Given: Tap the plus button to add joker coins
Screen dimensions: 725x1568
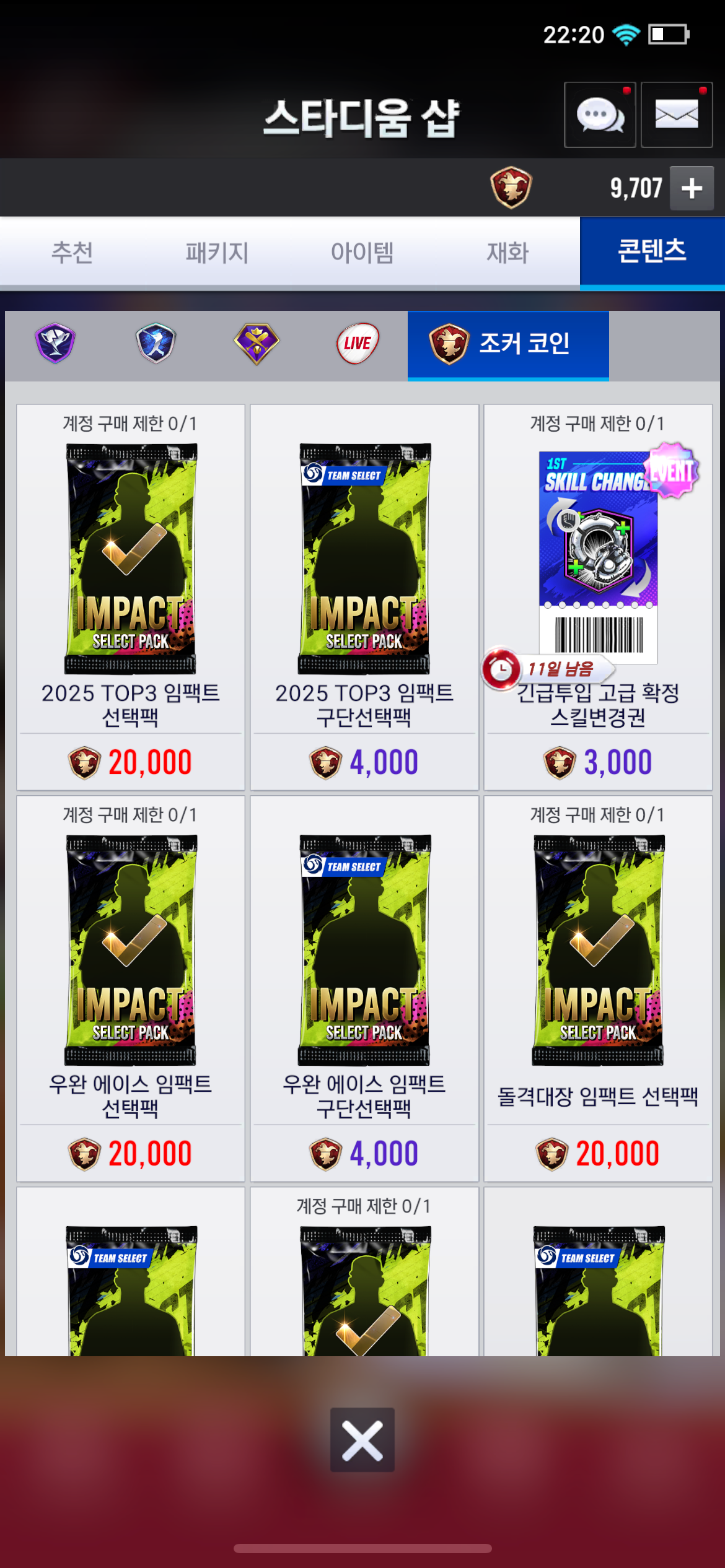Looking at the screenshot, I should (x=692, y=188).
